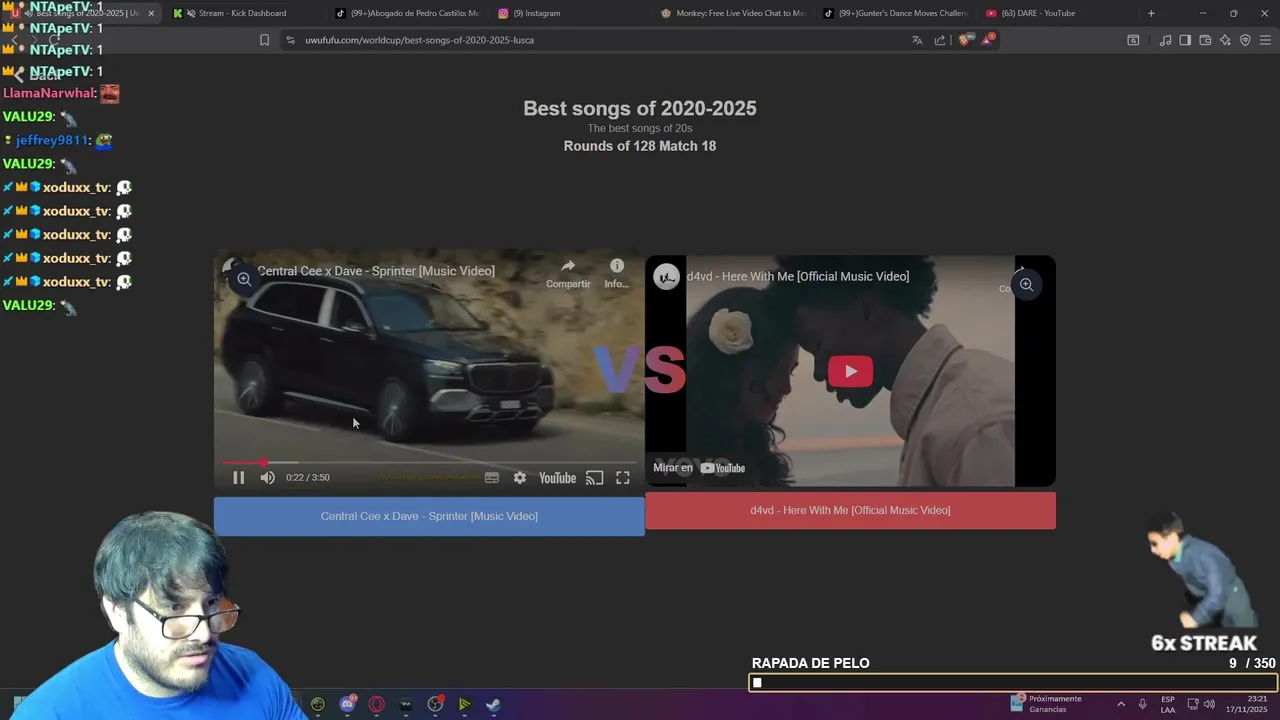Open d4vd video via Mirar en YouTube

[x=699, y=467]
